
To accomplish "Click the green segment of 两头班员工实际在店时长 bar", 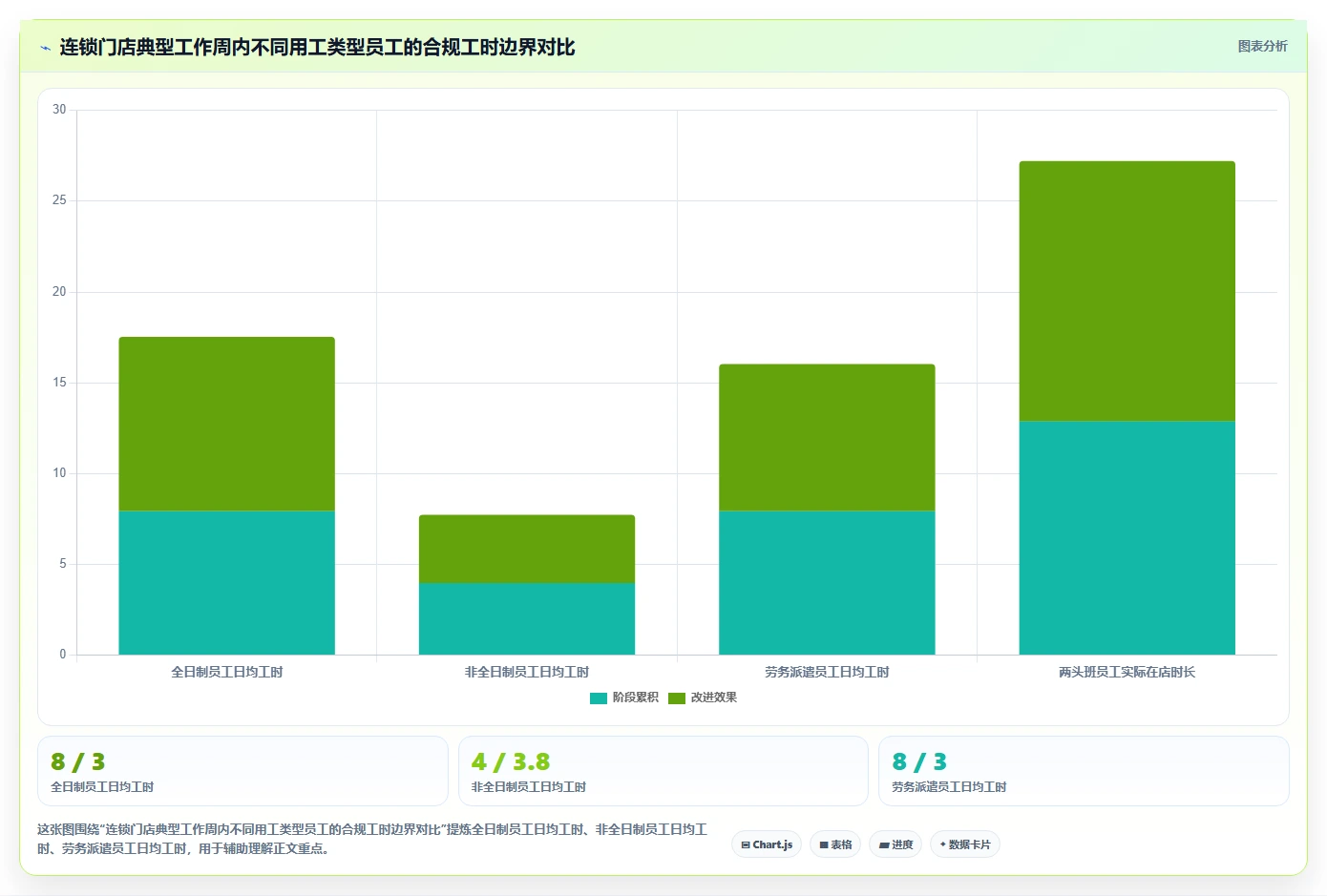I will (1127, 291).
